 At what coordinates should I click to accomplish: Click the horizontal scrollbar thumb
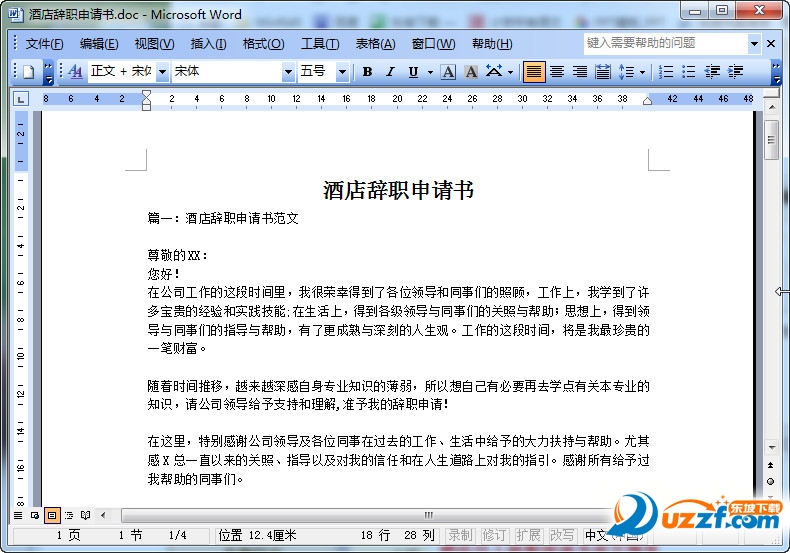[x=428, y=515]
